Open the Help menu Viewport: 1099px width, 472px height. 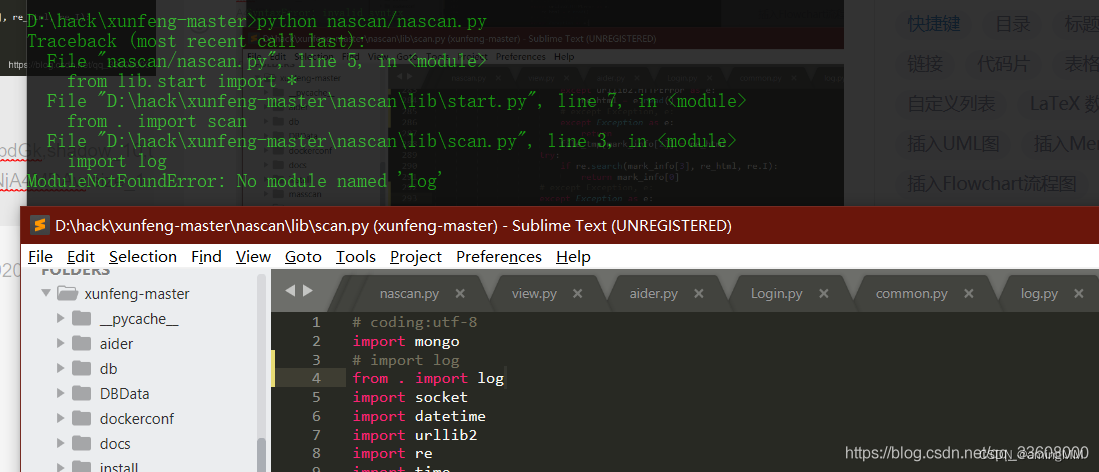573,257
